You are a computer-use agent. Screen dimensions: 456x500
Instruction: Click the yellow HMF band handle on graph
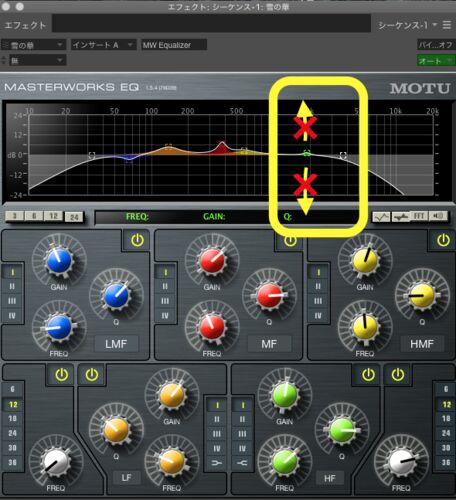pos(244,150)
